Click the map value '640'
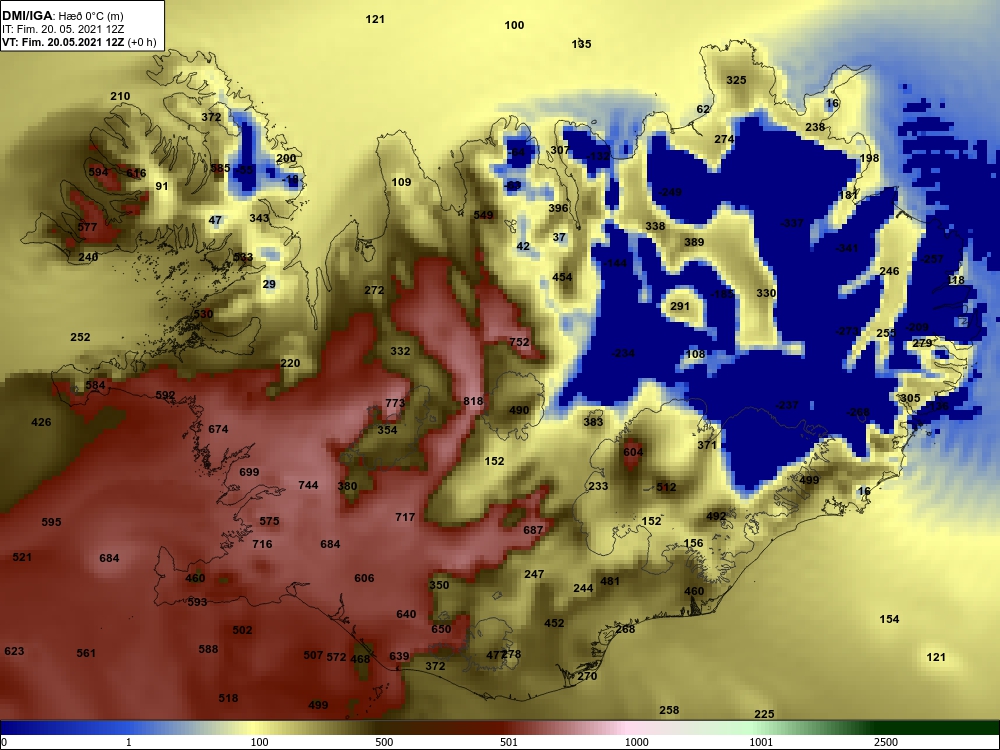The height and width of the screenshot is (750, 1000). pos(406,614)
